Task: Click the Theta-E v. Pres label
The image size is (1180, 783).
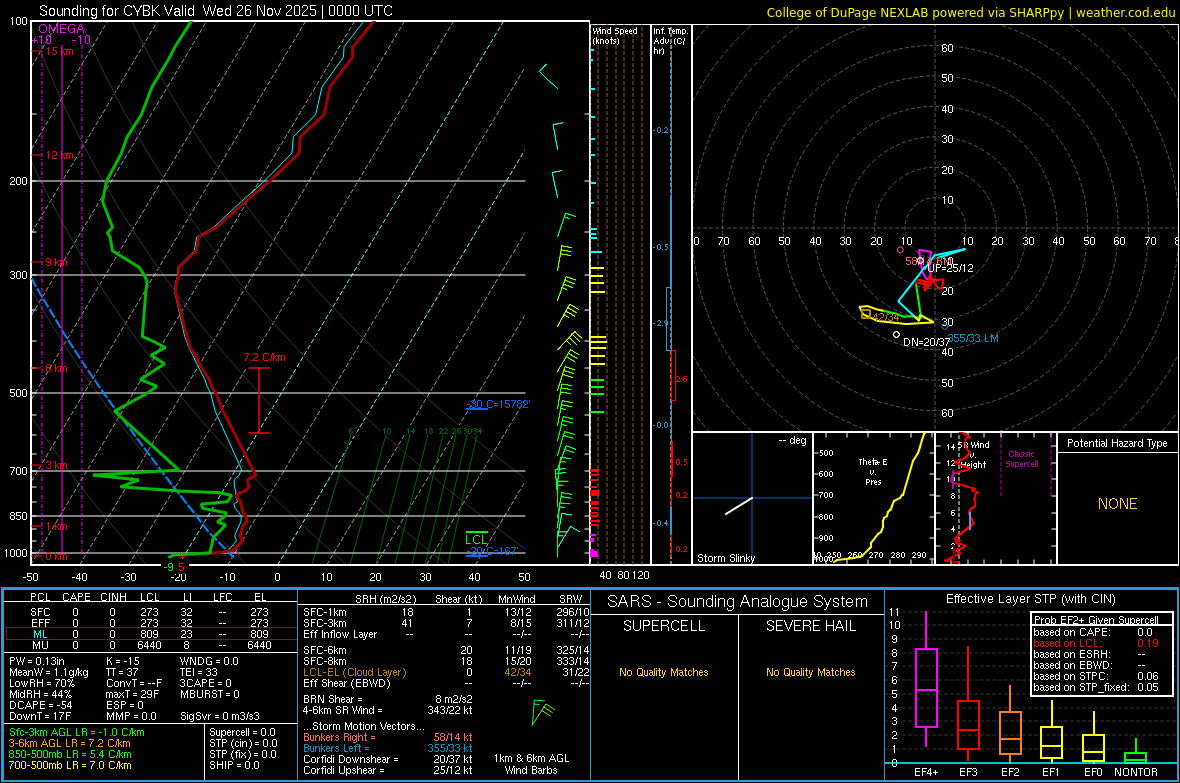Action: tap(873, 471)
